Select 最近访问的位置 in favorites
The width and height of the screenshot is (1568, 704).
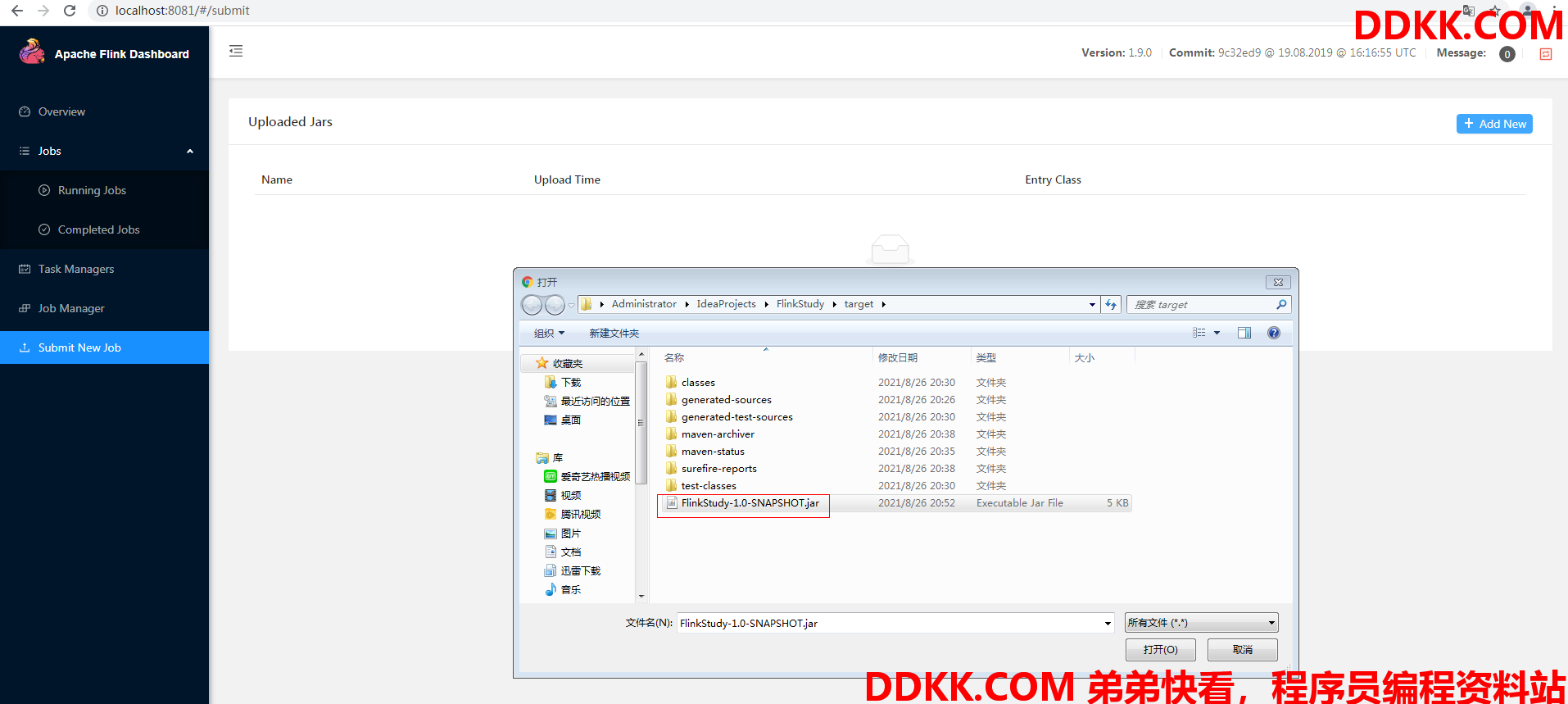(595, 401)
